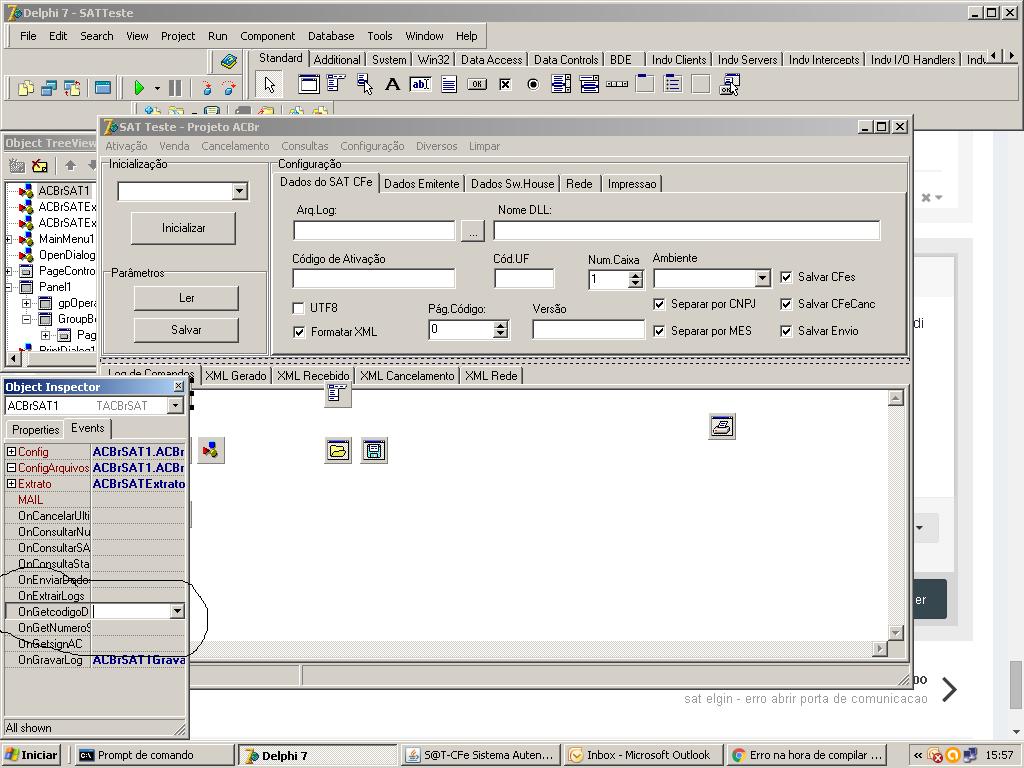The width and height of the screenshot is (1024, 768).
Task: Select the ScrollBar component in palette
Action: (x=617, y=84)
